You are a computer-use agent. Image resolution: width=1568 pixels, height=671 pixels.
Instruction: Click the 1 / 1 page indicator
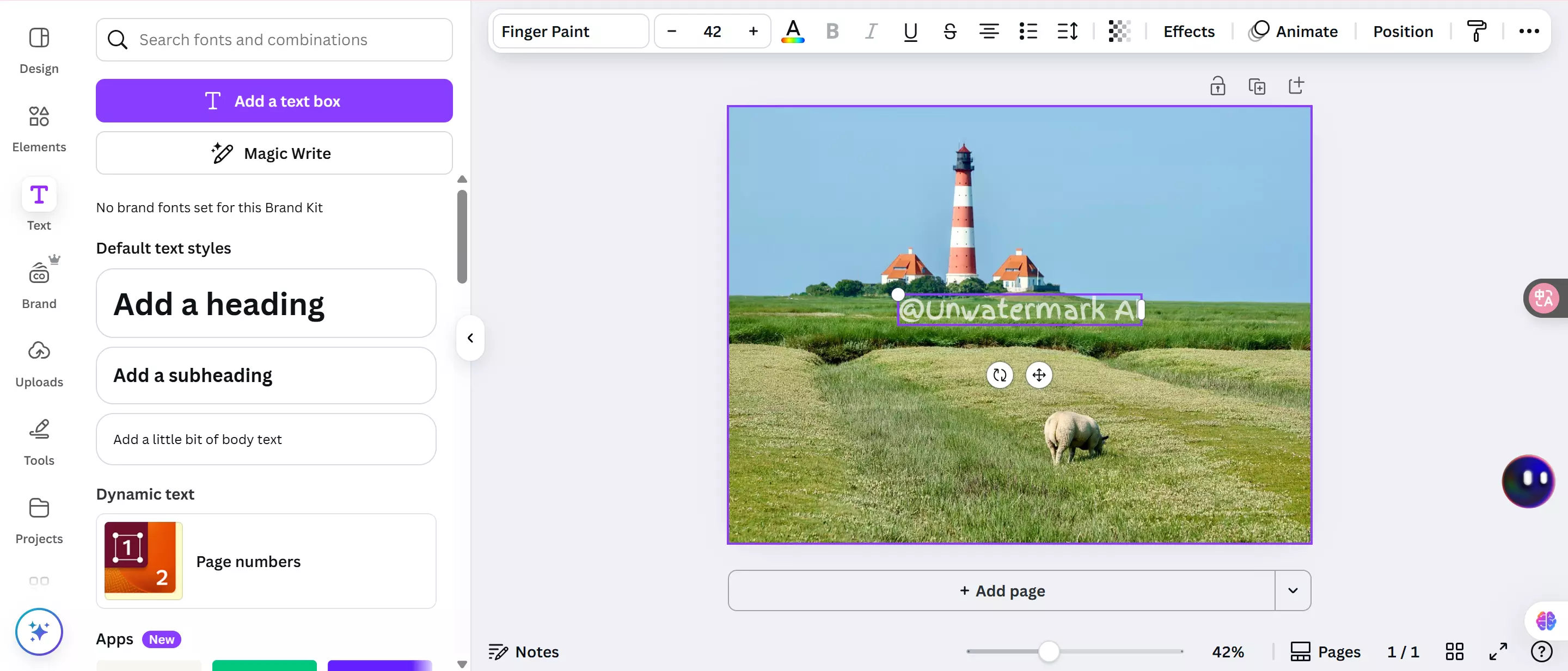coord(1402,651)
